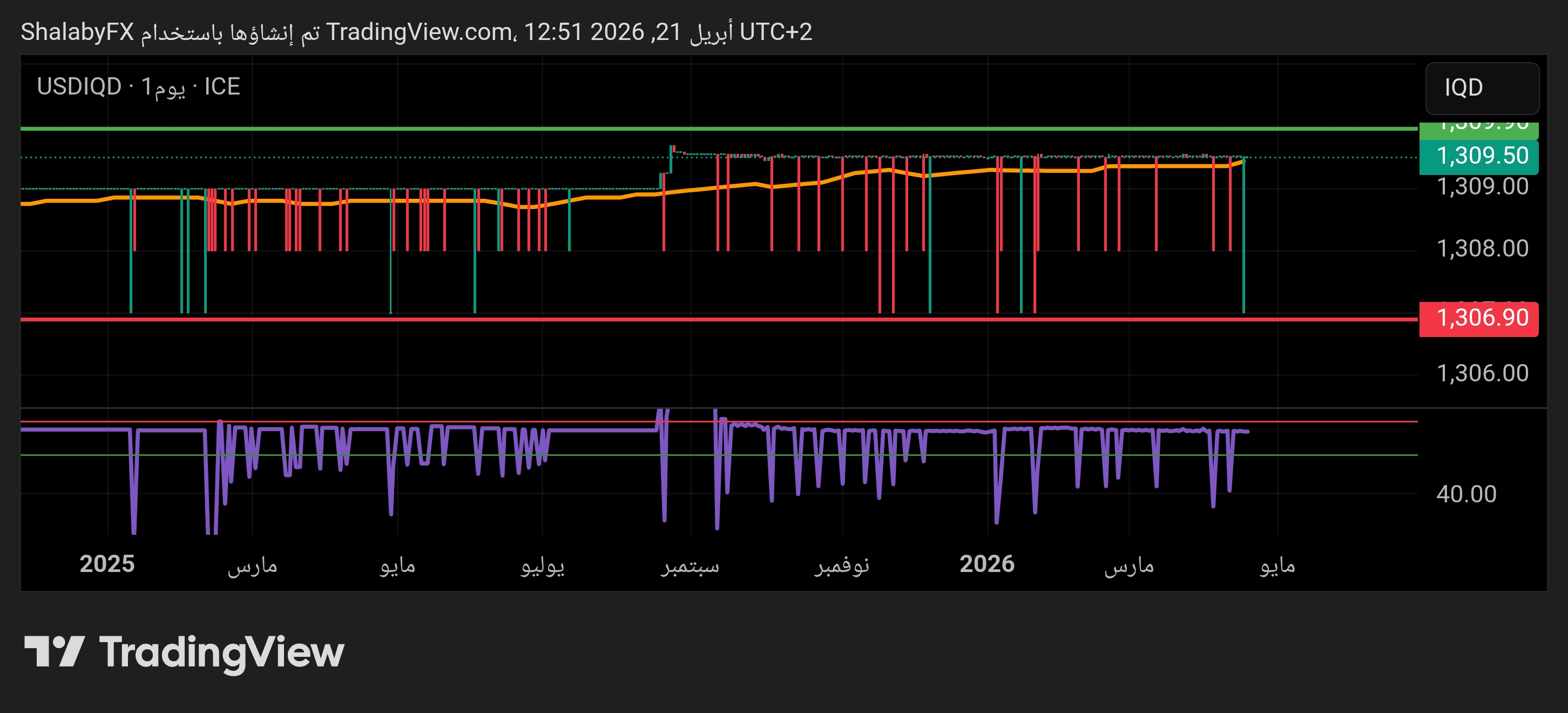The height and width of the screenshot is (713, 1568).
Task: Click the 1,306.00 price axis label
Action: coord(1482,373)
